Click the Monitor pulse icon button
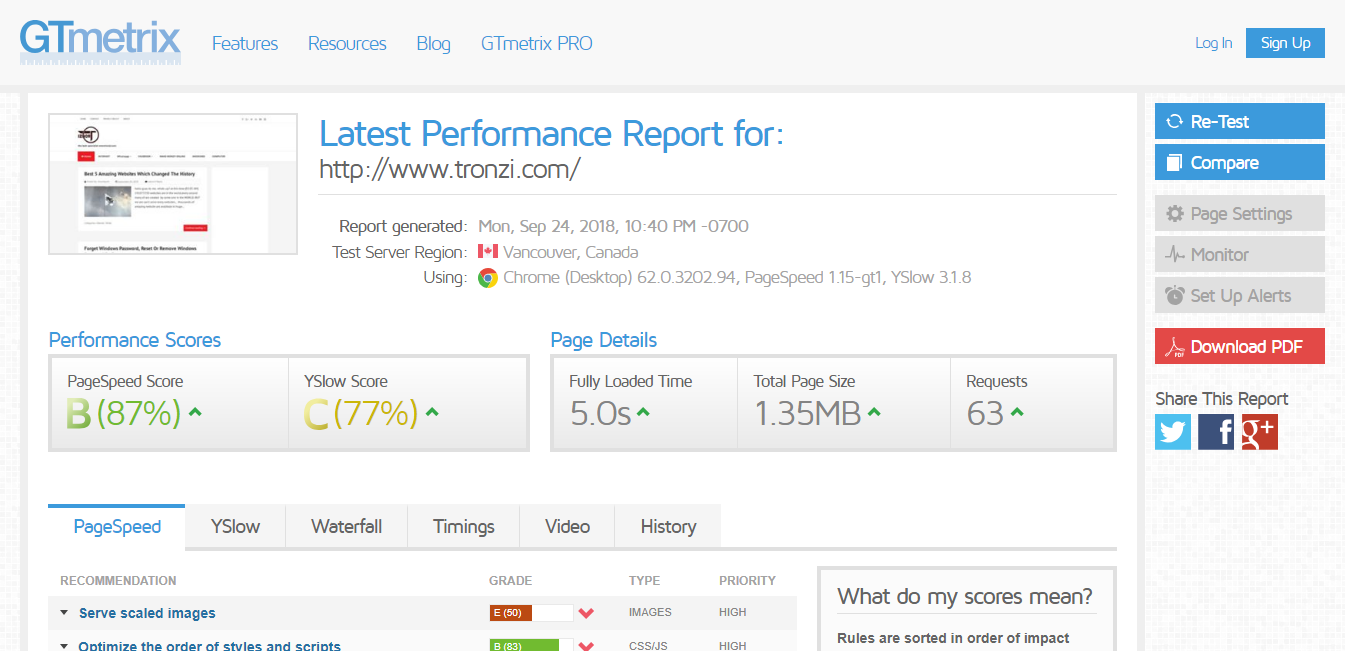The width and height of the screenshot is (1345, 651). point(1239,255)
